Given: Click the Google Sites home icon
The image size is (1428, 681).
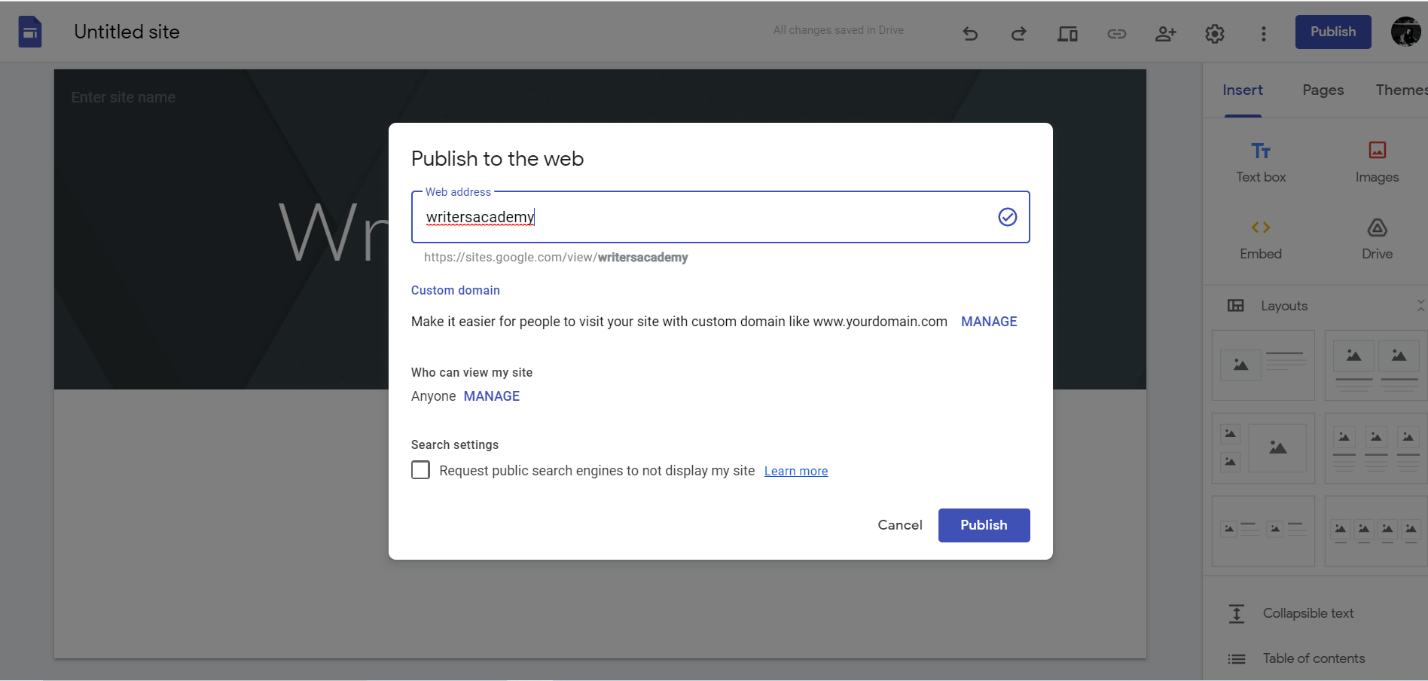Looking at the screenshot, I should pyautogui.click(x=31, y=32).
